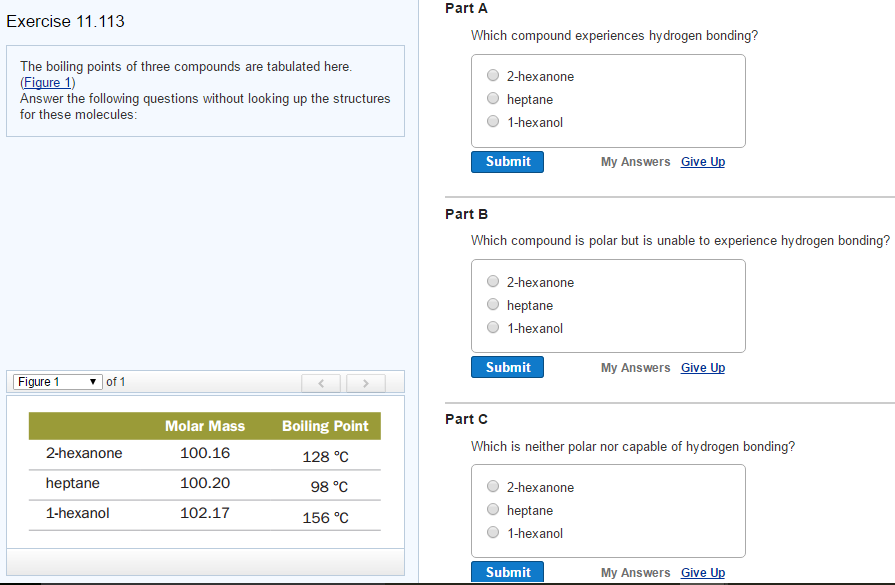Screen dimensions: 895x585
Task: Open the Figure 1 hyperlink in problem text
Action: [x=48, y=82]
